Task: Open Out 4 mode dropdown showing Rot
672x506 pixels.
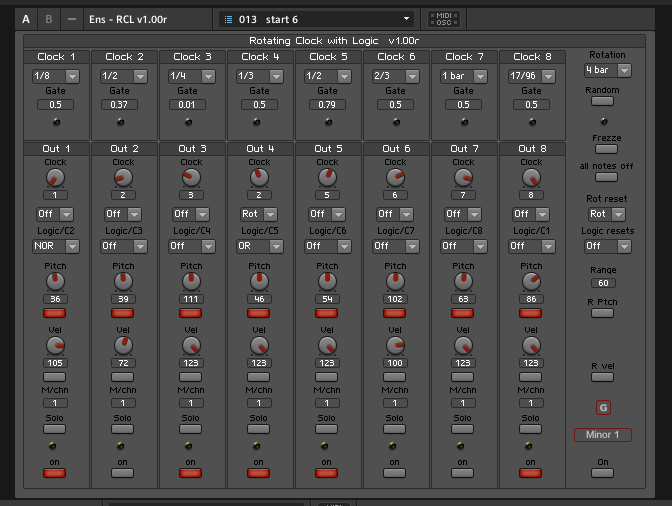Action: click(x=259, y=214)
